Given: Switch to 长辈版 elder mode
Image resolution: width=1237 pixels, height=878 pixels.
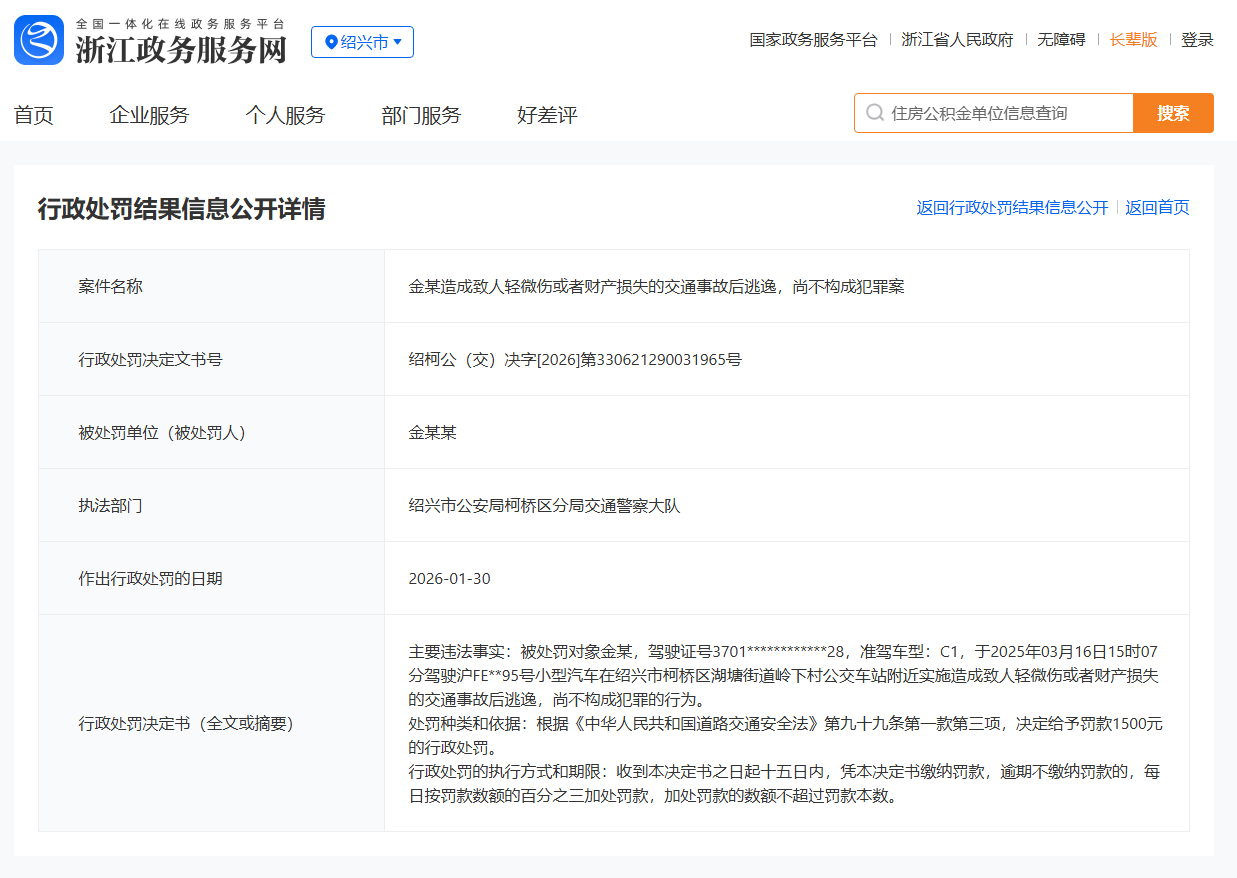Looking at the screenshot, I should click(x=1135, y=40).
